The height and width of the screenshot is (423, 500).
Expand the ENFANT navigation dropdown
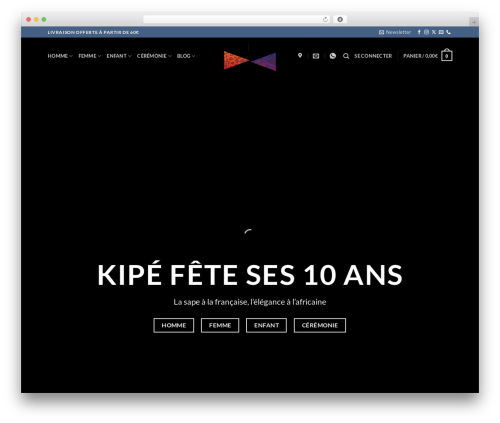click(119, 56)
